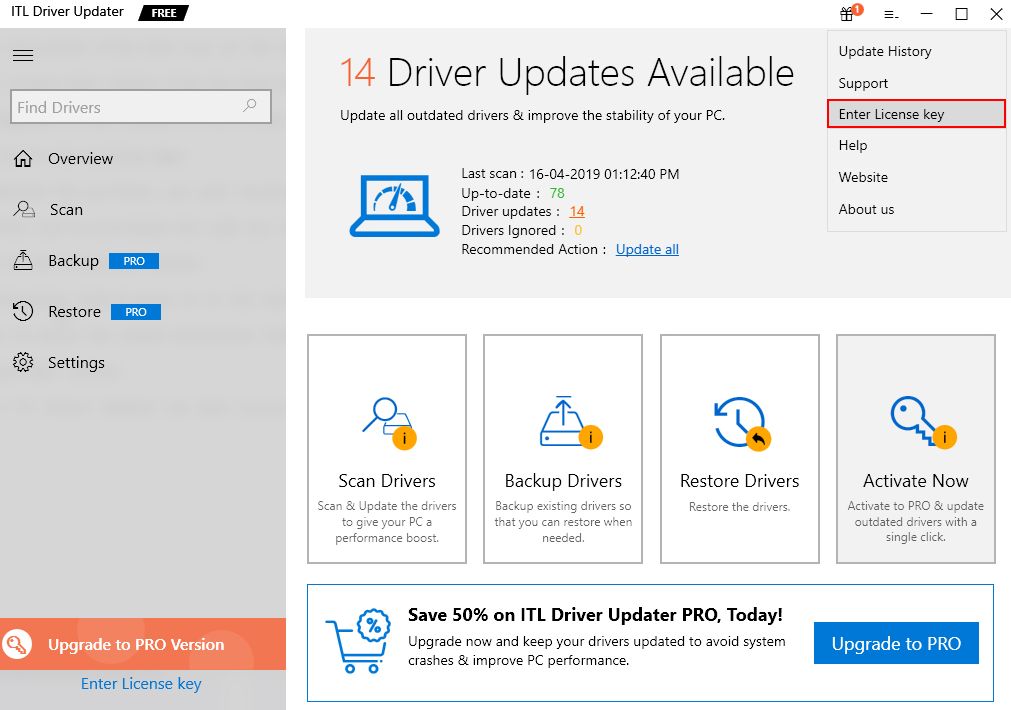Click the FREE edition badge
This screenshot has width=1011, height=710.
164,13
